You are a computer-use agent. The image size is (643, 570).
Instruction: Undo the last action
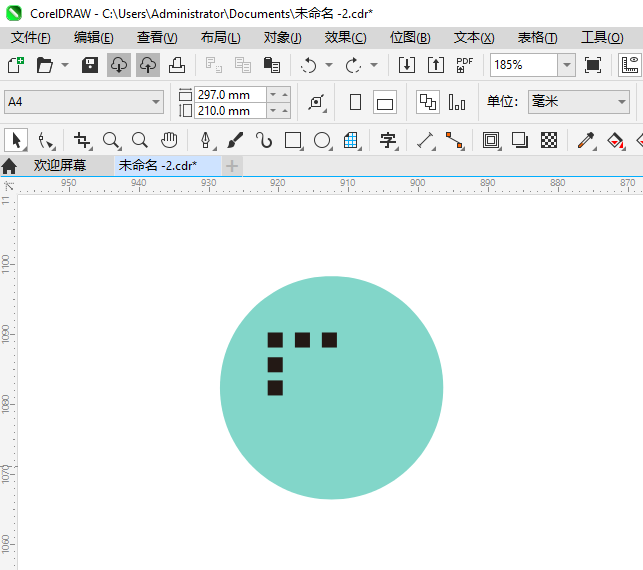(x=308, y=65)
